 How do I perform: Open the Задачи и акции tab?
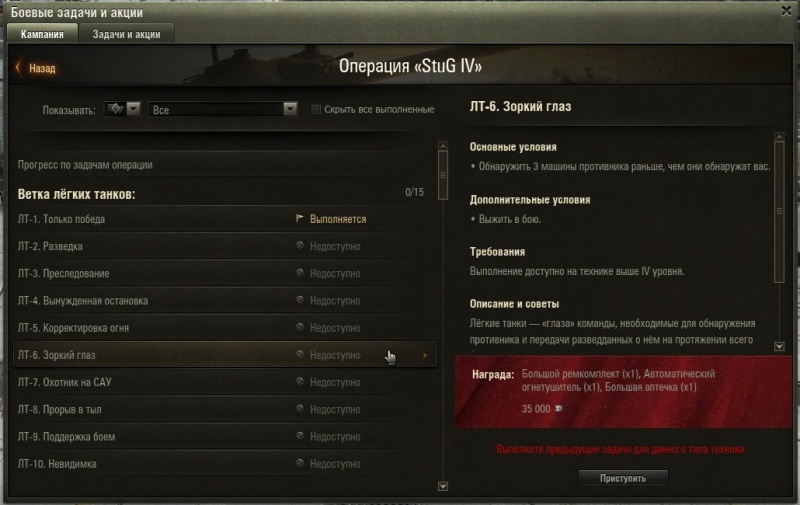(x=127, y=34)
